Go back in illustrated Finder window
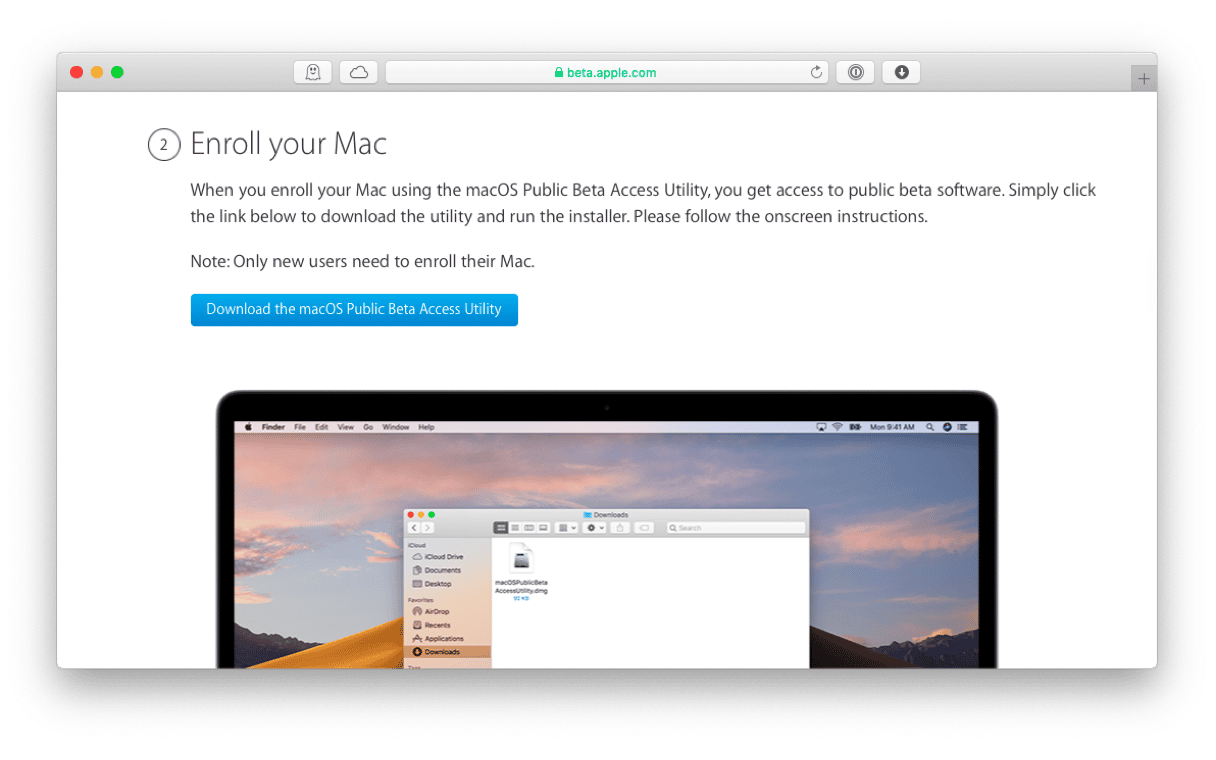This screenshot has height=760, width=1216. [414, 528]
